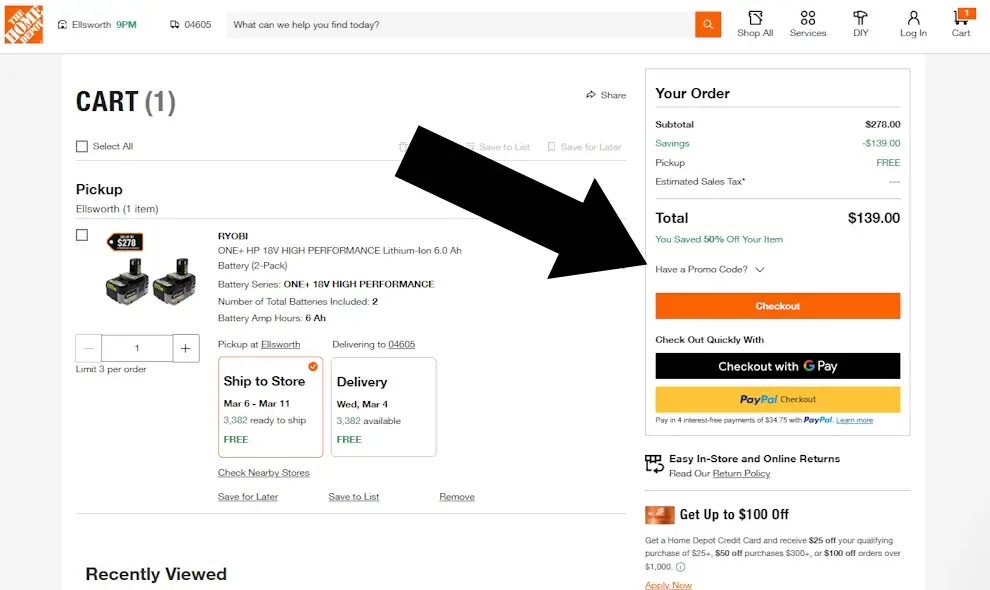Checkout with G Pay button
990x590 pixels.
tap(777, 366)
